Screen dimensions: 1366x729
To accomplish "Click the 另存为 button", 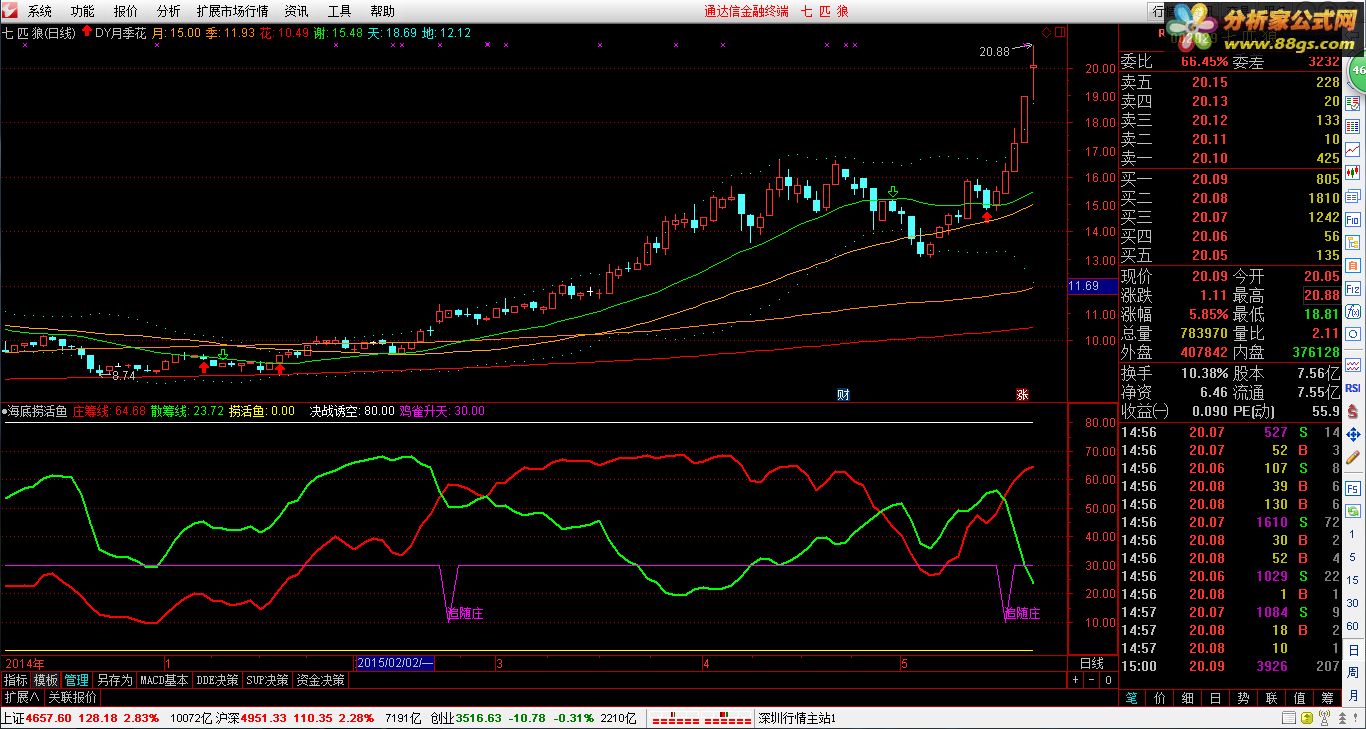I will [114, 680].
